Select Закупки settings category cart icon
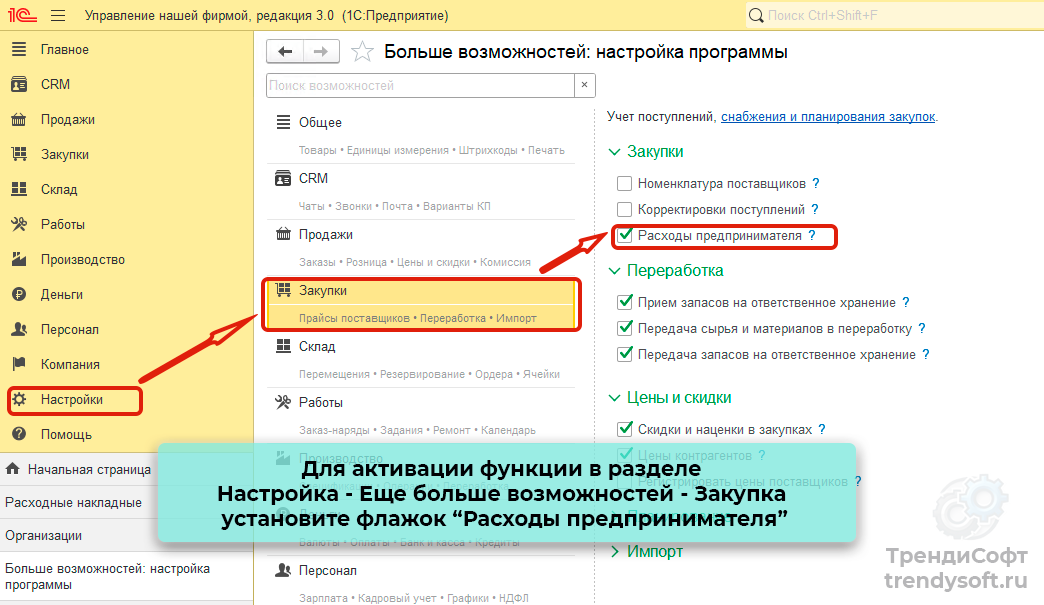 pyautogui.click(x=284, y=289)
